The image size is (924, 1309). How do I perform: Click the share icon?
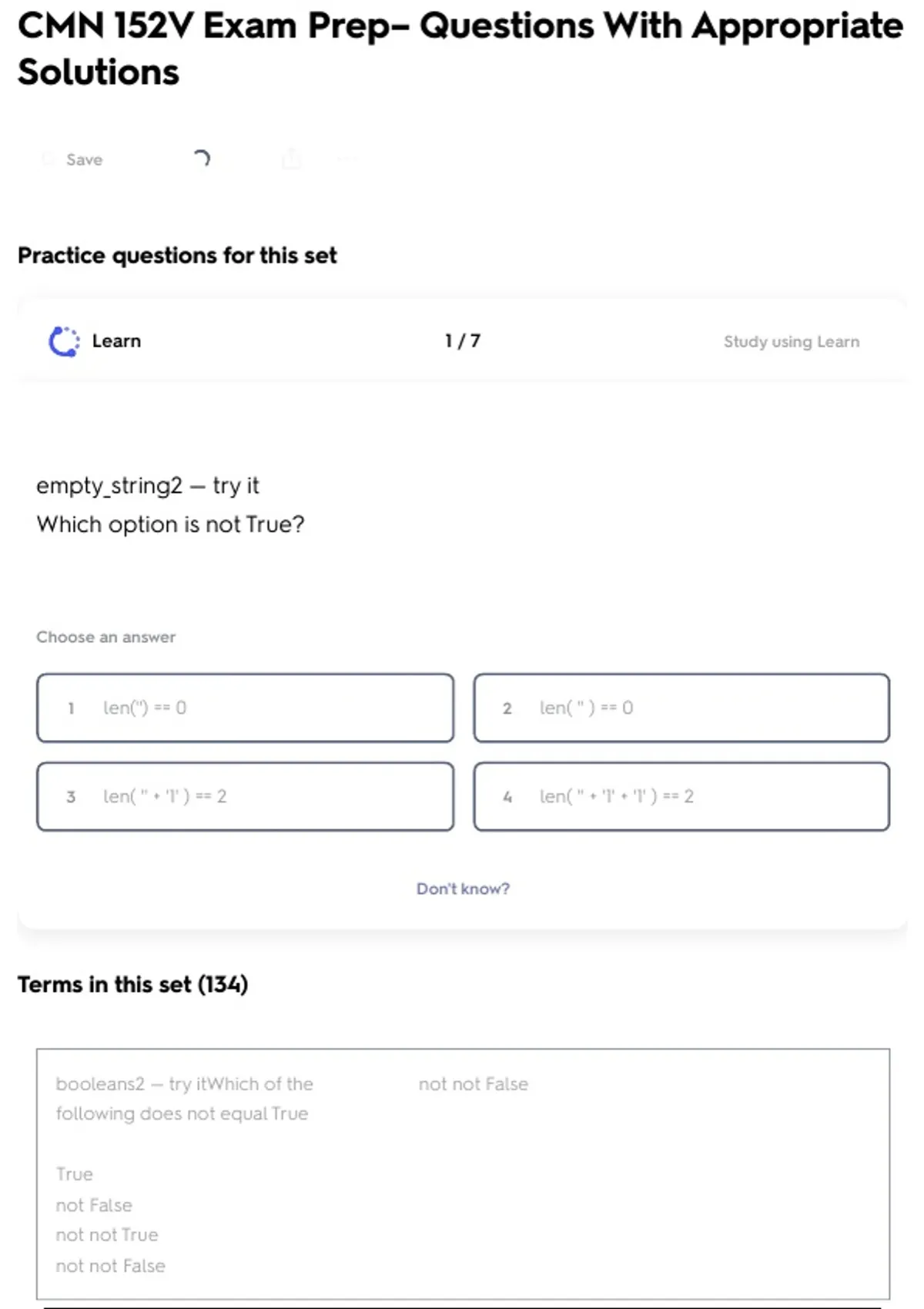[291, 159]
